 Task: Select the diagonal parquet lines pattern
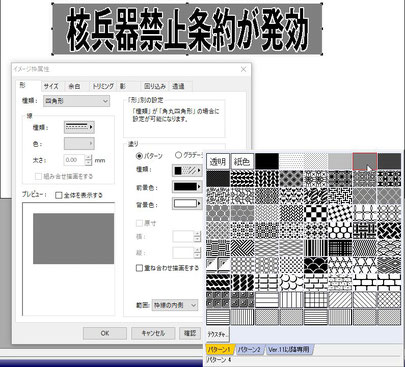243,247
